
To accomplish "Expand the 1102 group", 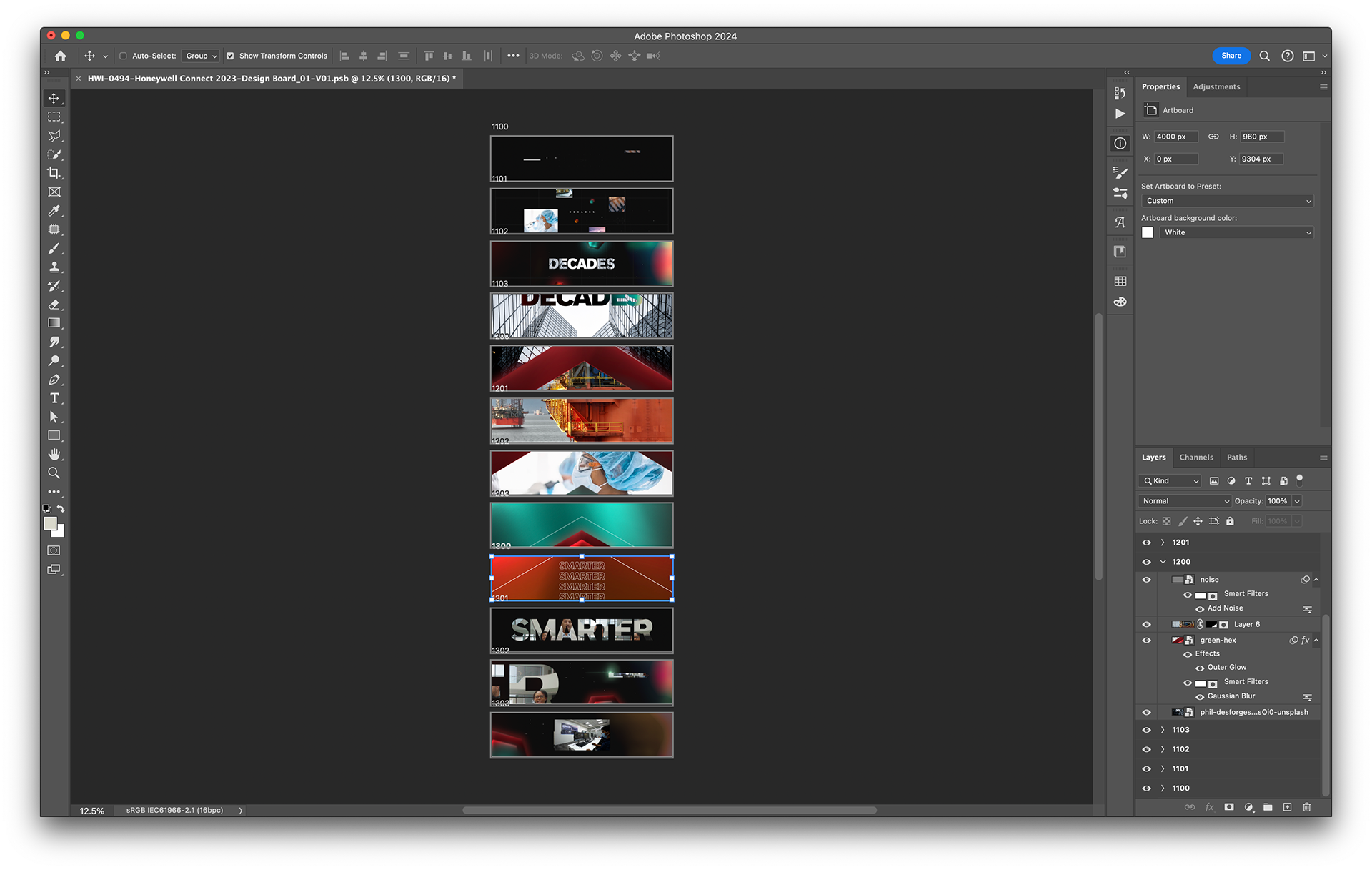I will click(x=1163, y=749).
